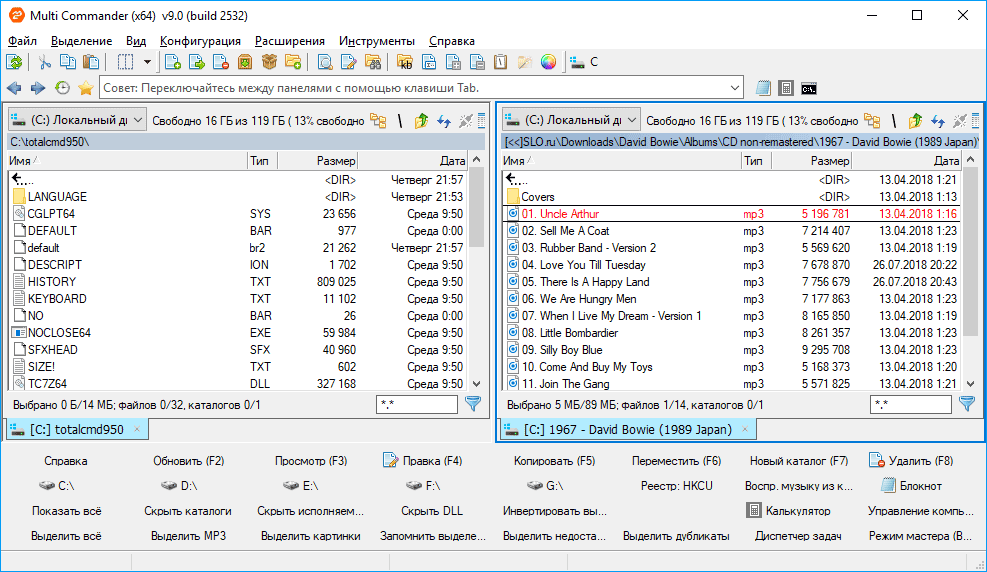Close the 1967 - David Bowie tab
987x572 pixels.
coord(745,429)
